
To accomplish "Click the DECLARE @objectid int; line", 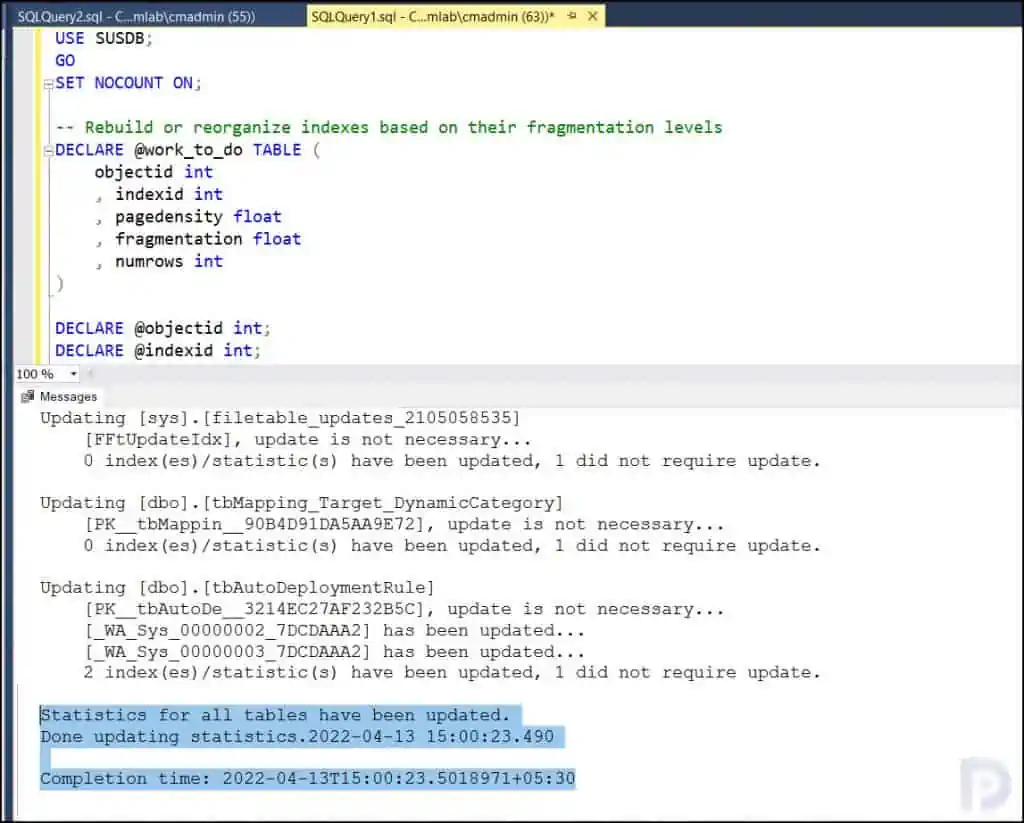I will tap(163, 328).
